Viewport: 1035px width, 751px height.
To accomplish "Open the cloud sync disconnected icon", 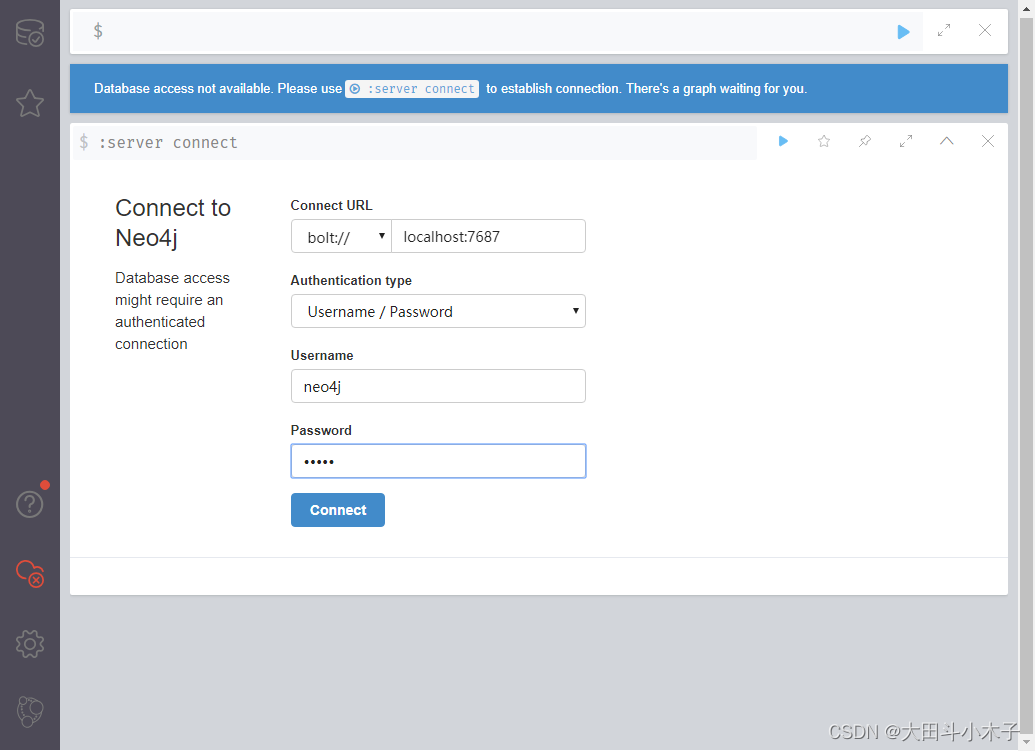I will tap(30, 573).
